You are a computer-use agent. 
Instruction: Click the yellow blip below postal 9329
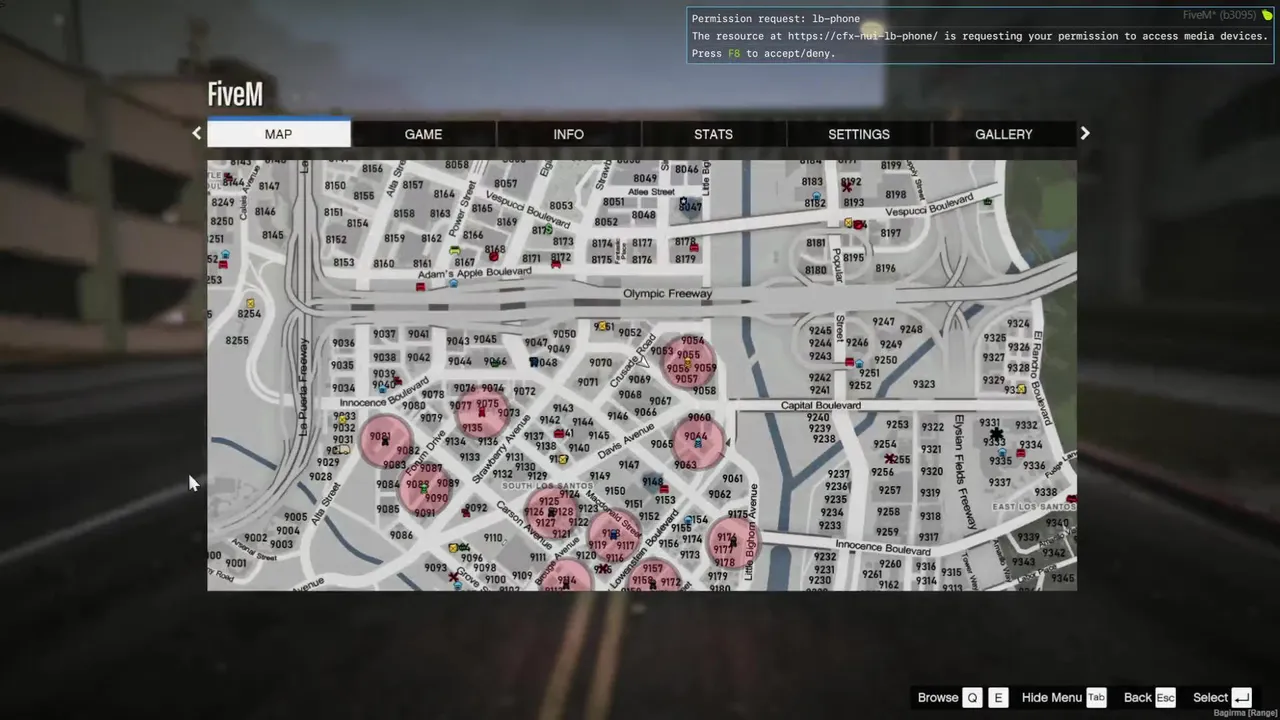click(1021, 389)
